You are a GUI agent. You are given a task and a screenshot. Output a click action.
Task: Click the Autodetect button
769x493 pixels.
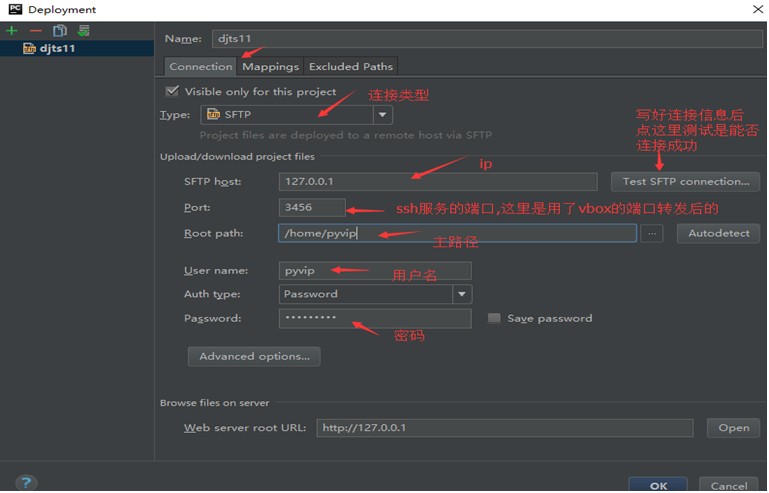(x=718, y=234)
